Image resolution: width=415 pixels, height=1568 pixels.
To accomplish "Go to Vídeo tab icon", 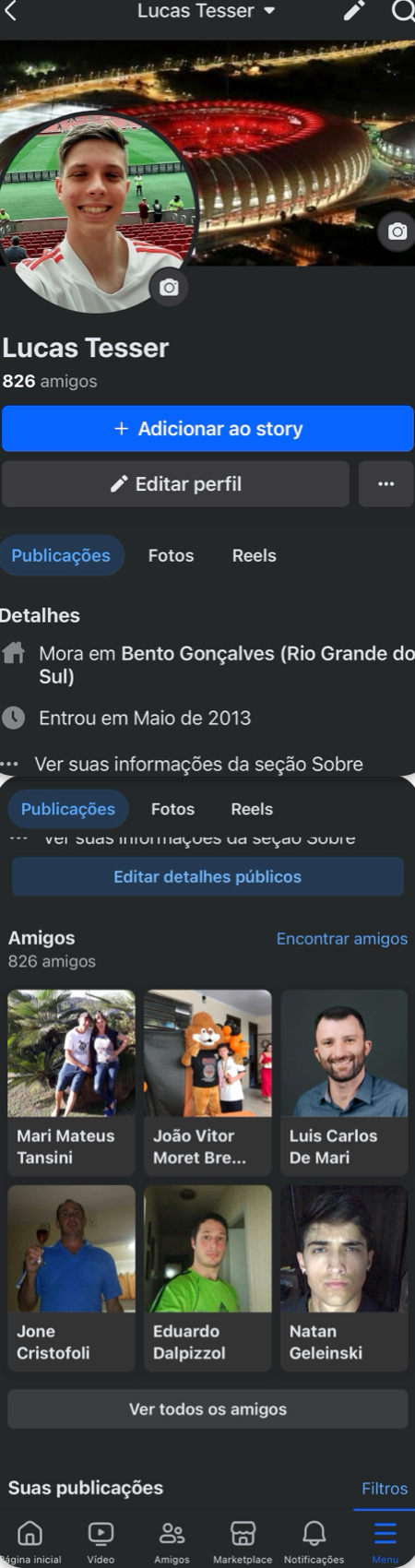I will point(101,1540).
